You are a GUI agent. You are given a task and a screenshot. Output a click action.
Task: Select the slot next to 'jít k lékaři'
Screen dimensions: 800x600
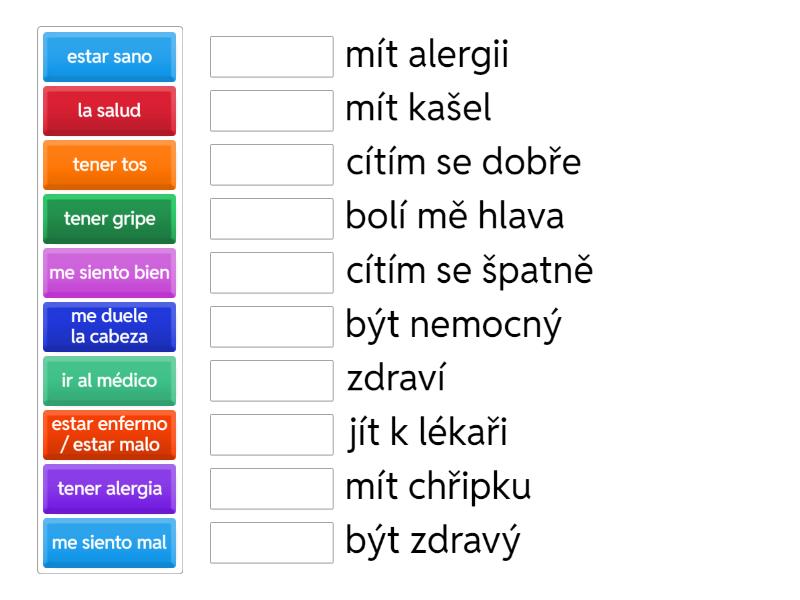click(272, 435)
